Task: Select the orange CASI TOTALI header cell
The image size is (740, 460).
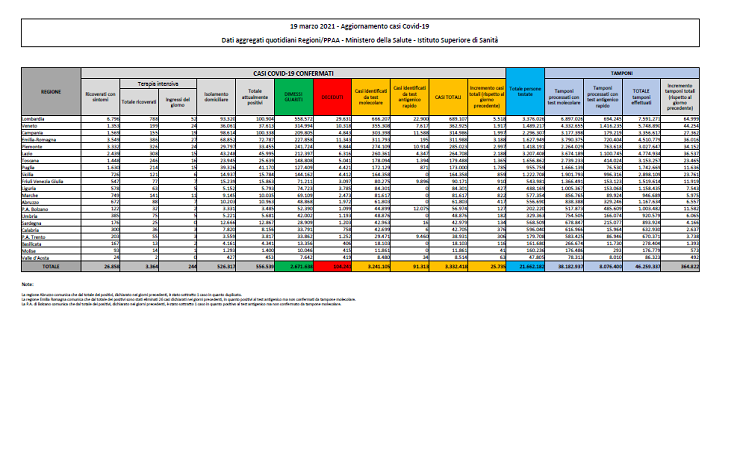Action: pos(448,97)
